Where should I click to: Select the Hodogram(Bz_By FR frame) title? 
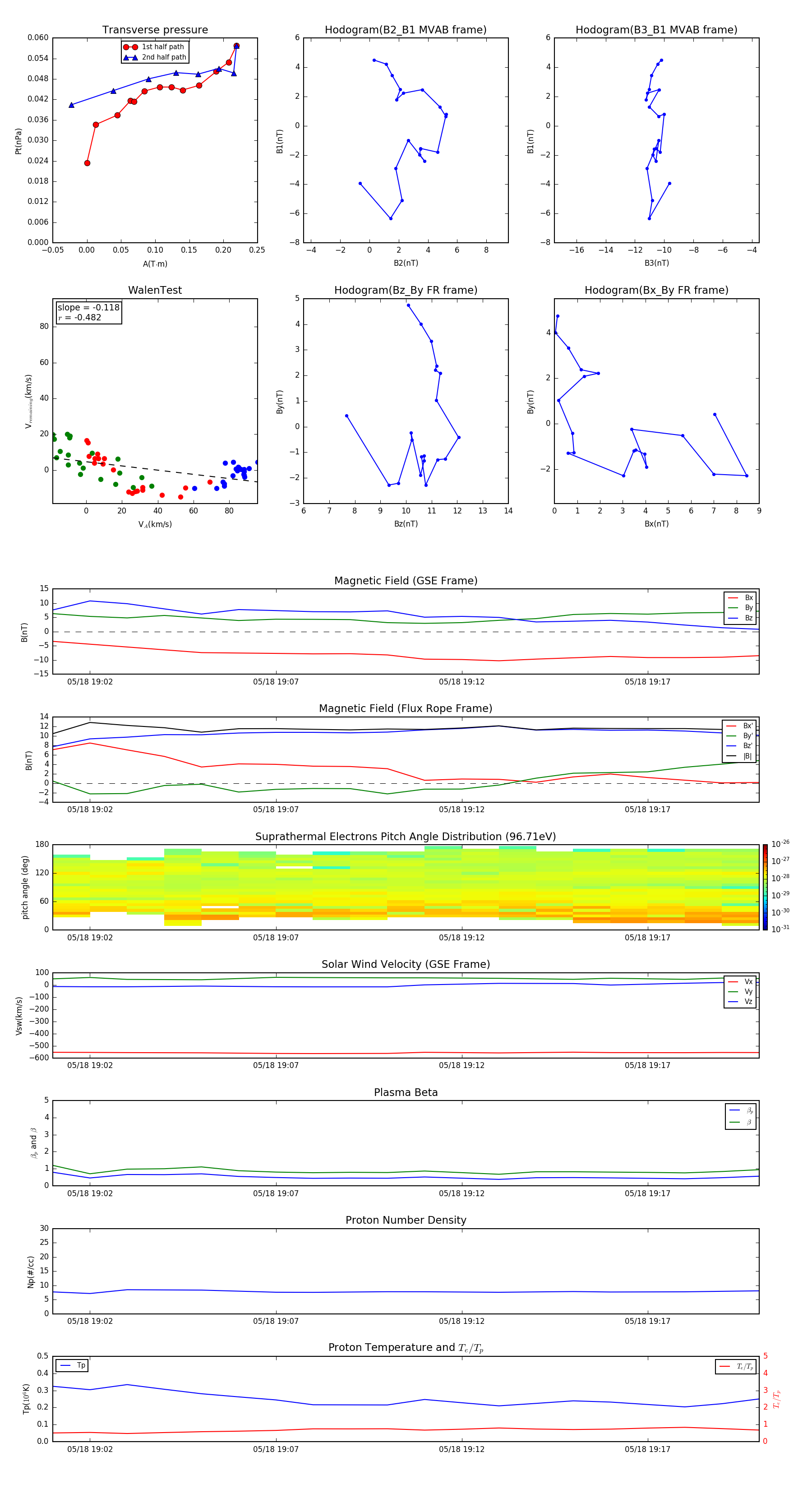coord(405,290)
